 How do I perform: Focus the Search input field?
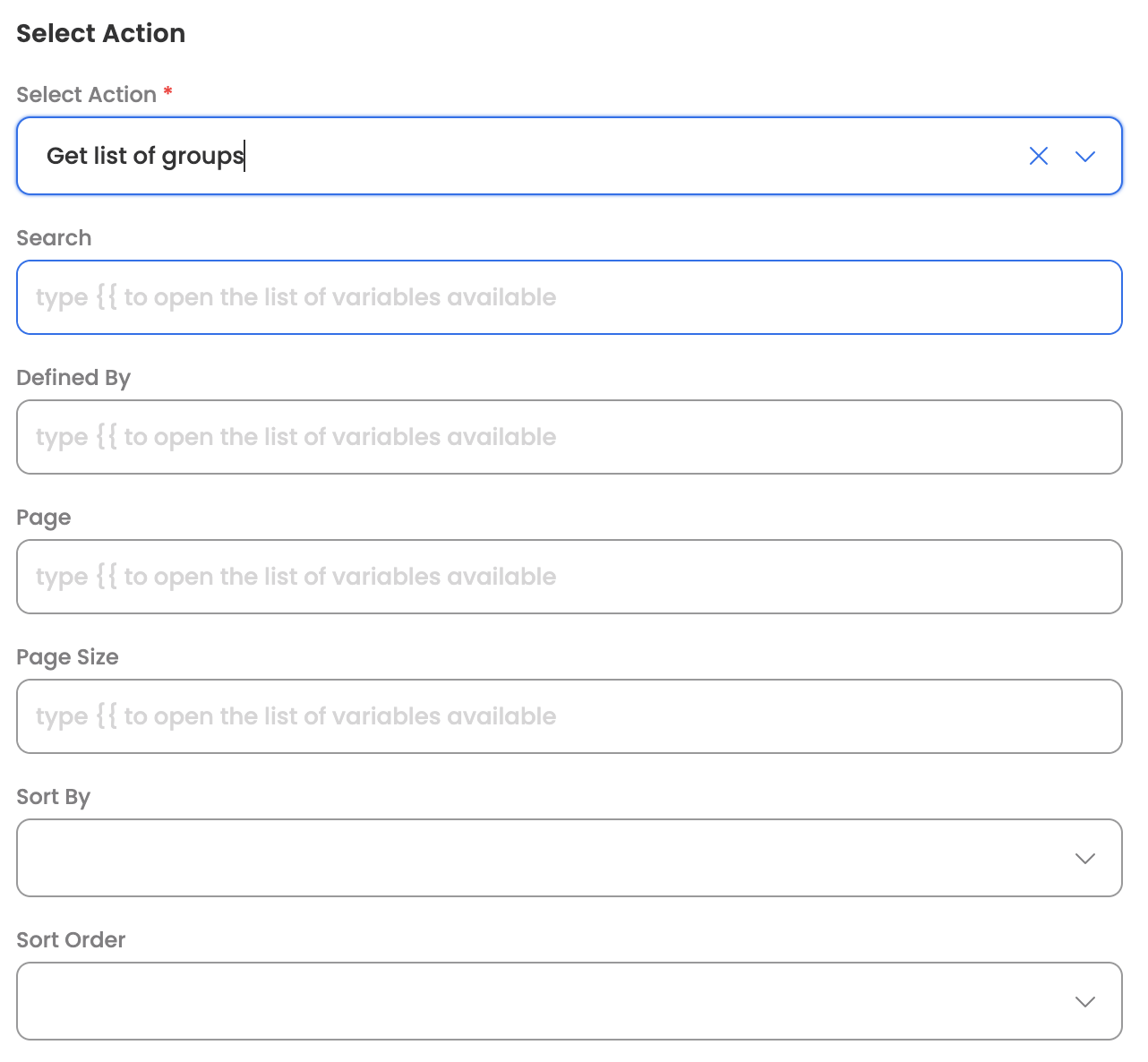[x=569, y=297]
